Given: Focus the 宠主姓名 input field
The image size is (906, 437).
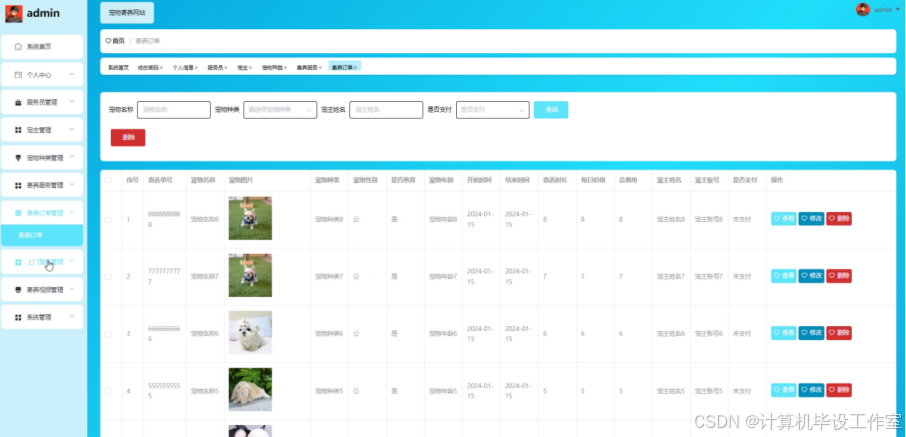Looking at the screenshot, I should (x=386, y=110).
